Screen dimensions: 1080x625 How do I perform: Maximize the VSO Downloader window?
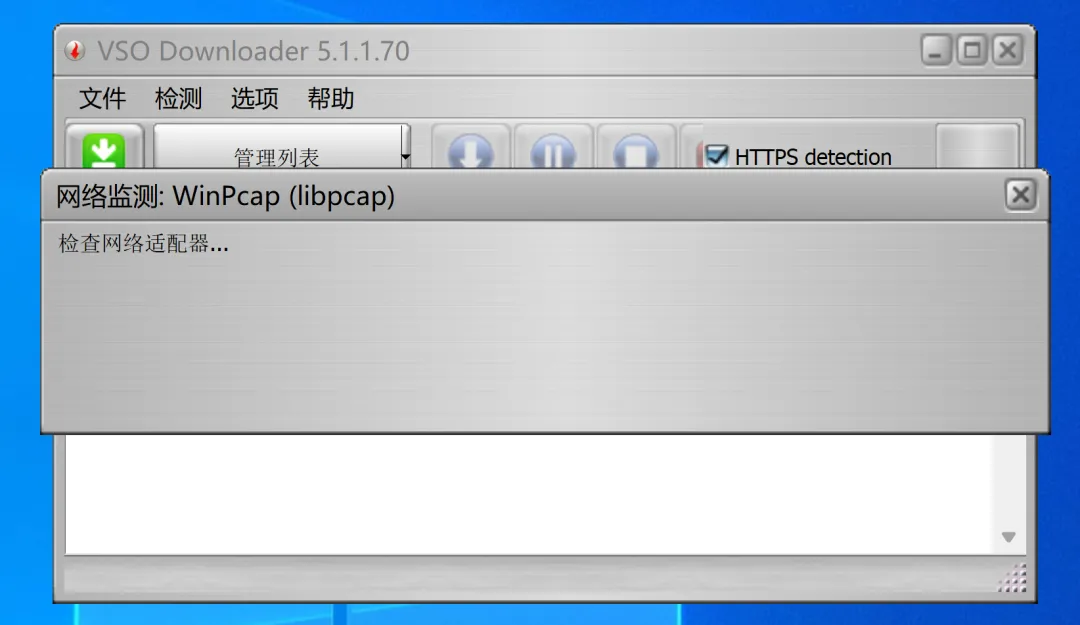pyautogui.click(x=972, y=50)
